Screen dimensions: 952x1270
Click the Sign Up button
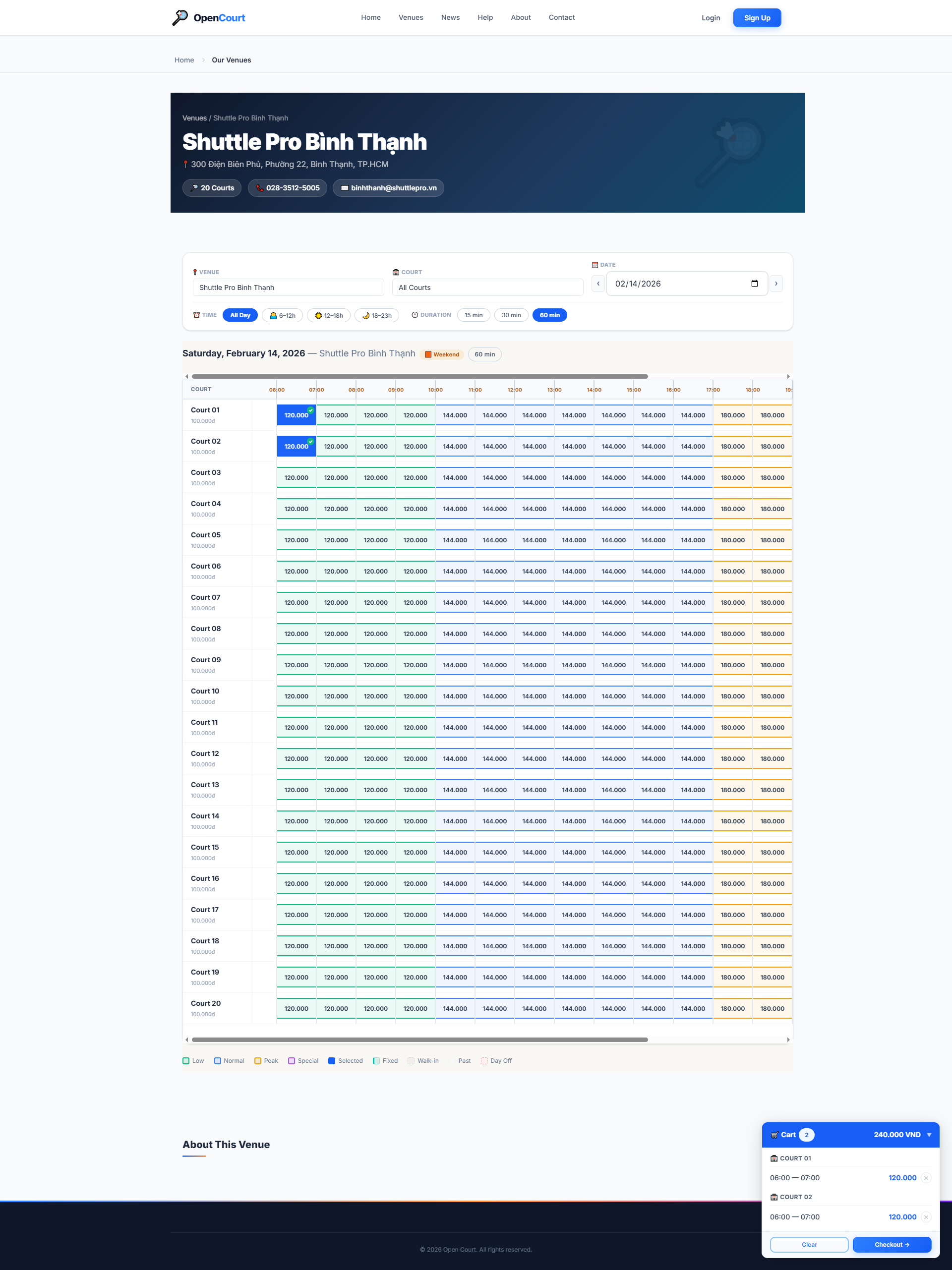756,18
